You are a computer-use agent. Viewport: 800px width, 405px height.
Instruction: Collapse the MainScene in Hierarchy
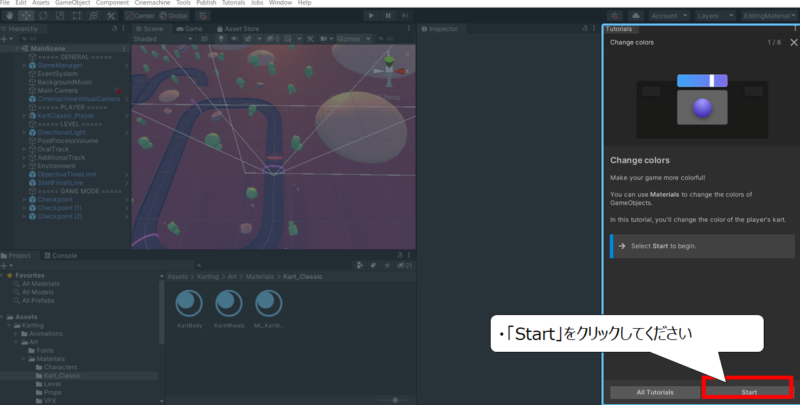point(17,48)
